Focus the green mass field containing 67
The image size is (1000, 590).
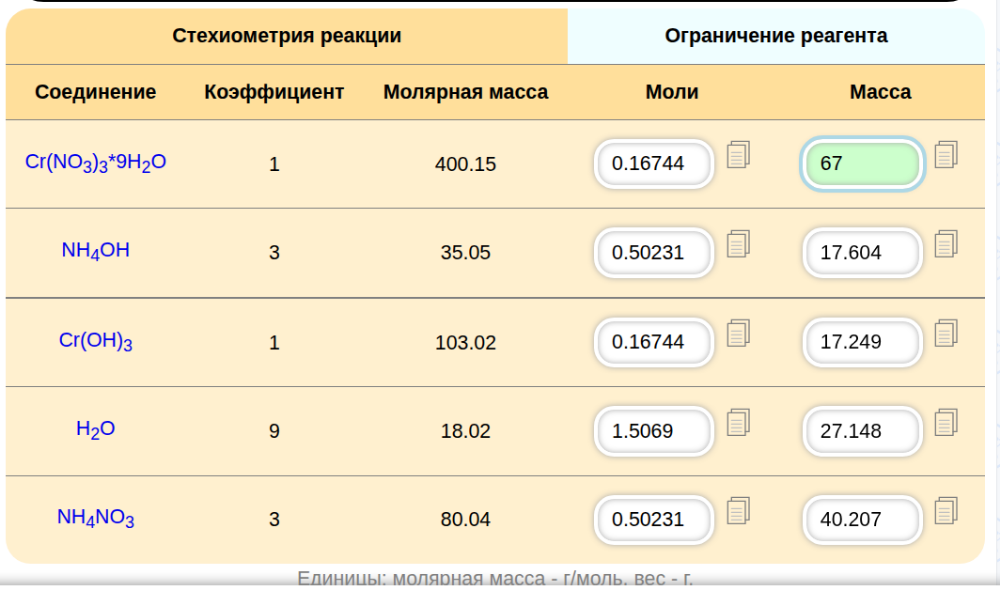click(862, 163)
